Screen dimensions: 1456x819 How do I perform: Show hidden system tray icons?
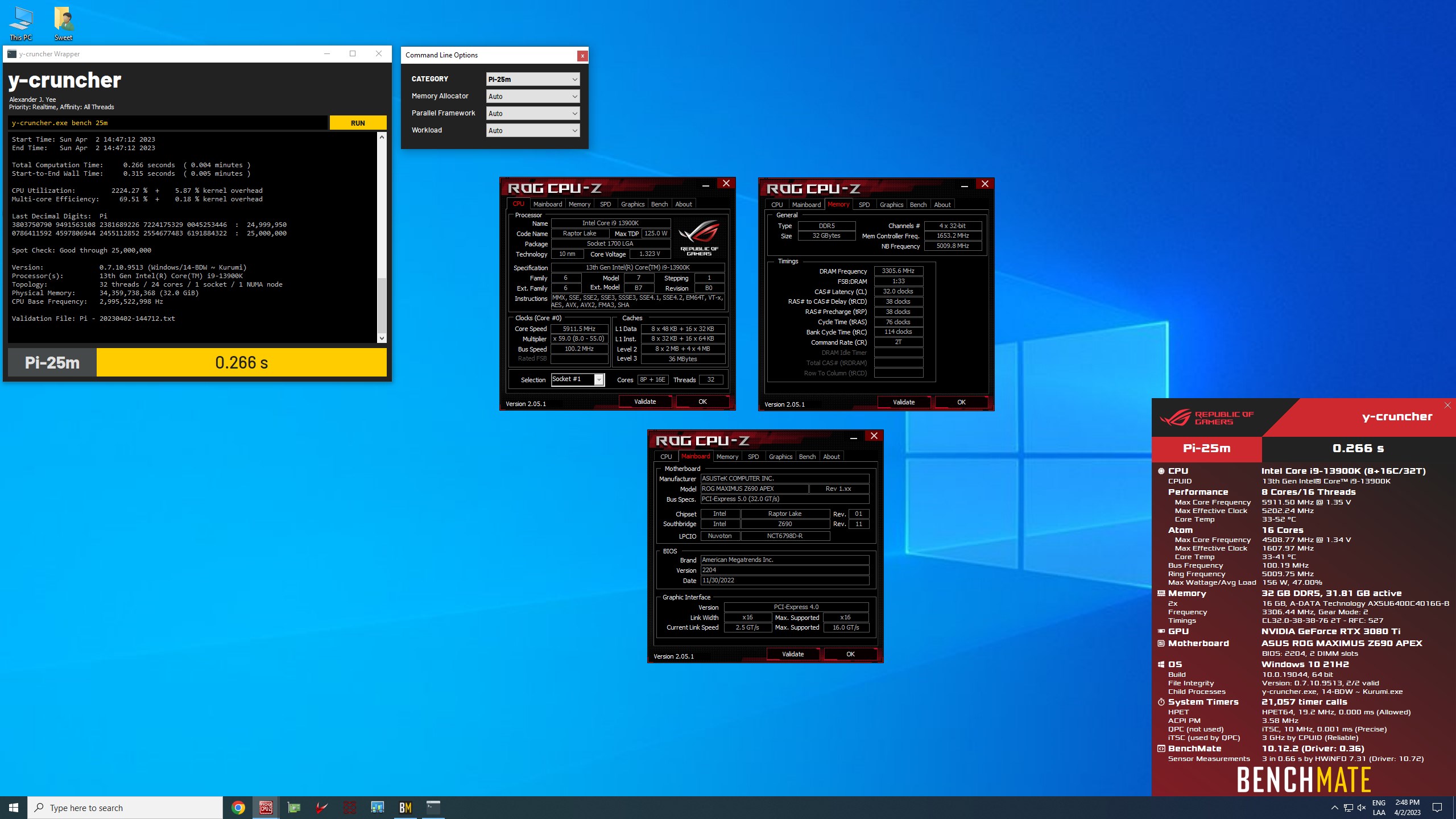pos(1334,808)
